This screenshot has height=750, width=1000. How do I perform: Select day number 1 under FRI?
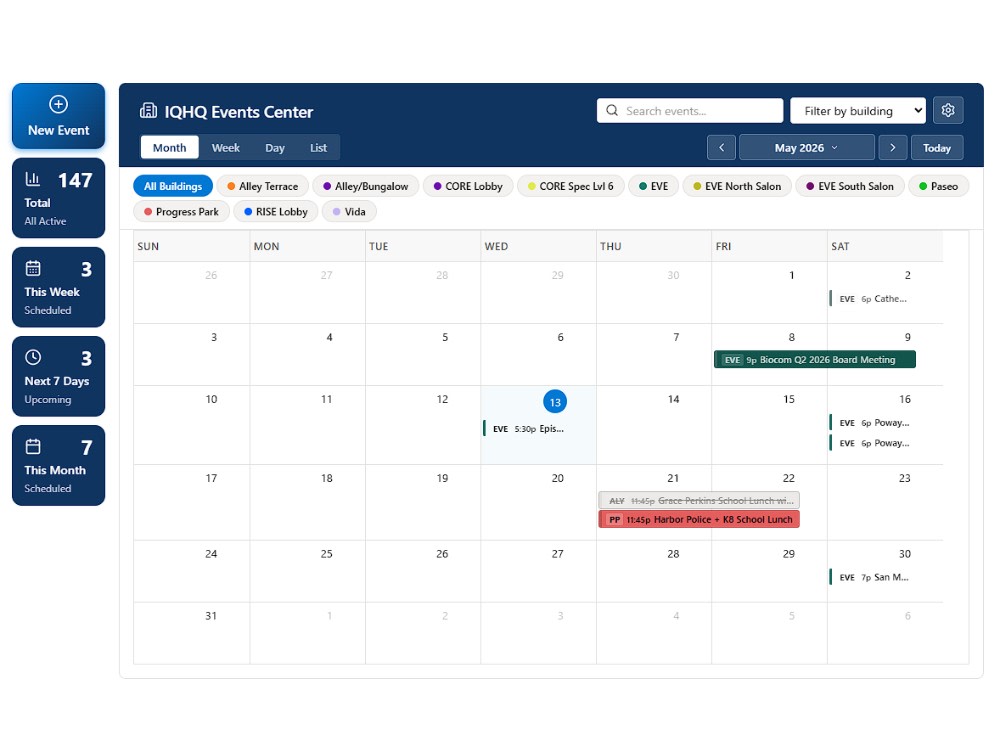pyautogui.click(x=791, y=275)
